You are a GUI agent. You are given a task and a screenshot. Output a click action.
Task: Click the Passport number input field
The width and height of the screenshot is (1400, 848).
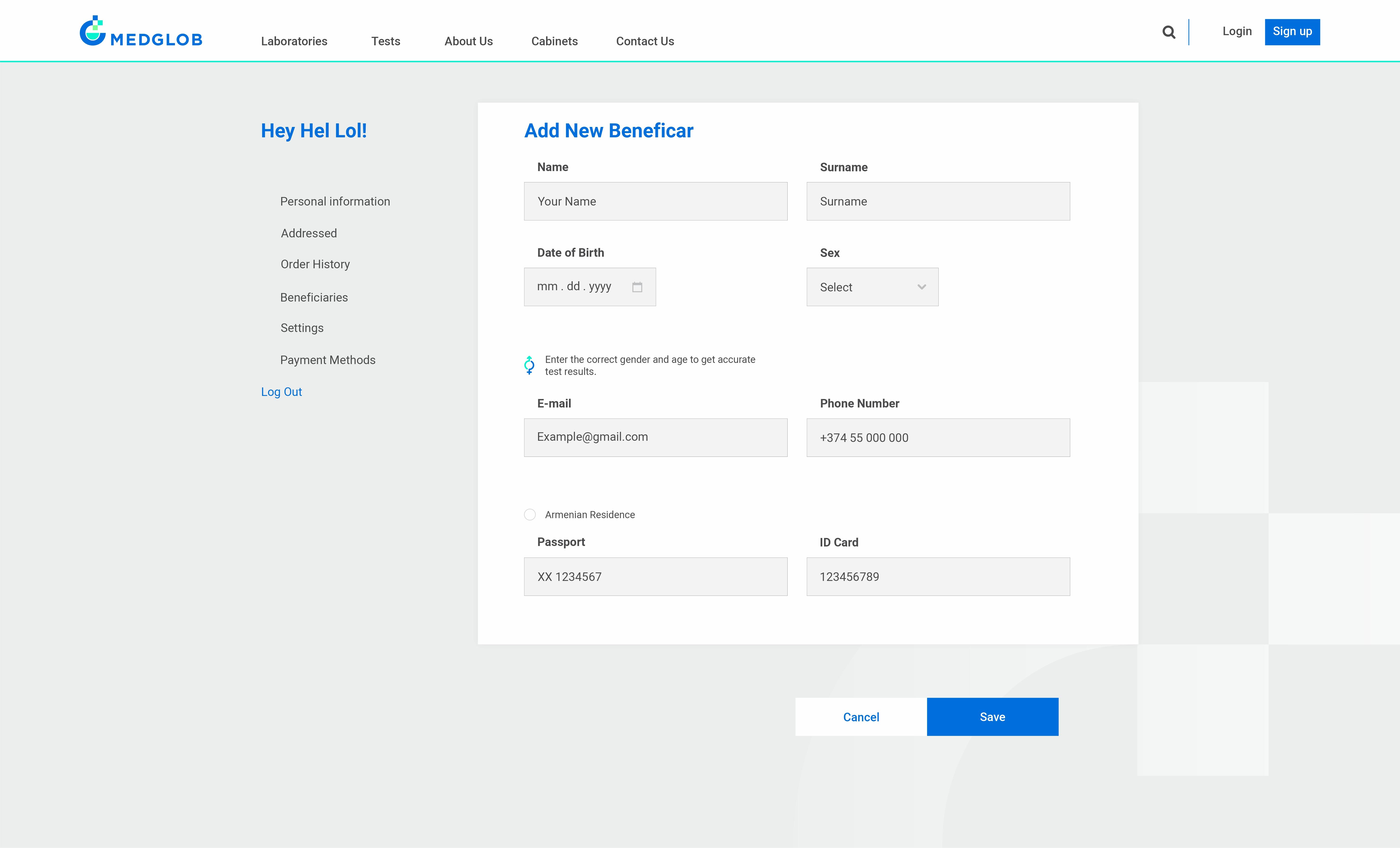pyautogui.click(x=655, y=576)
